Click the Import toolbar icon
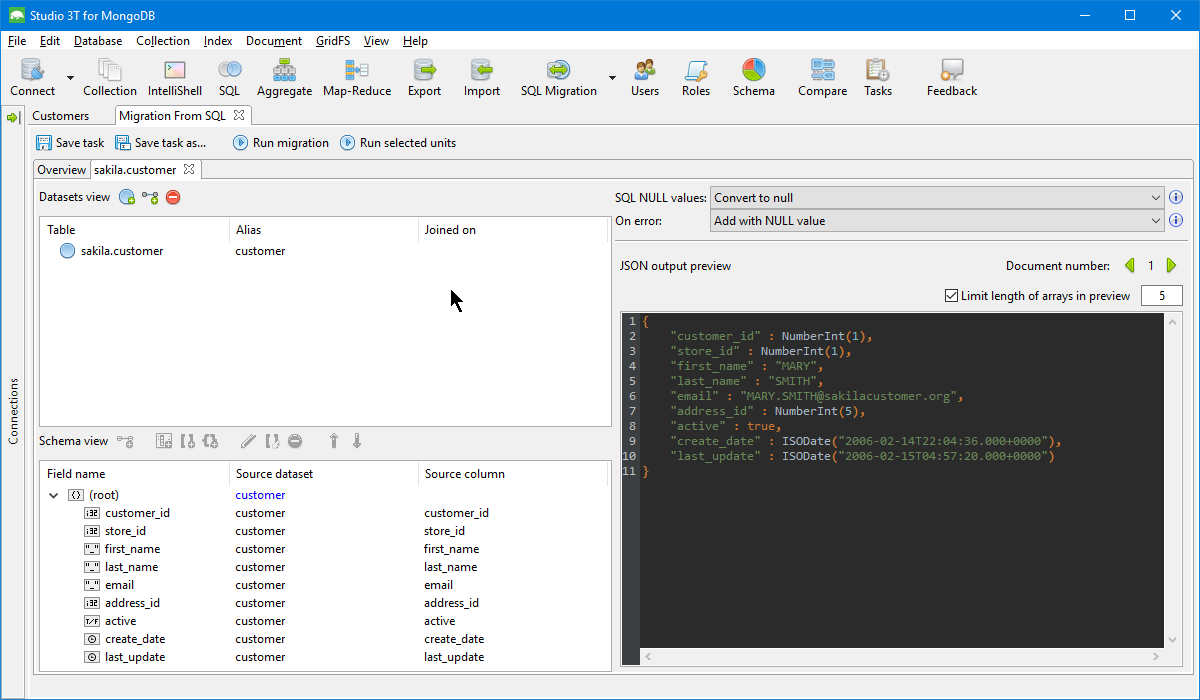The width and height of the screenshot is (1200, 700). tap(482, 70)
